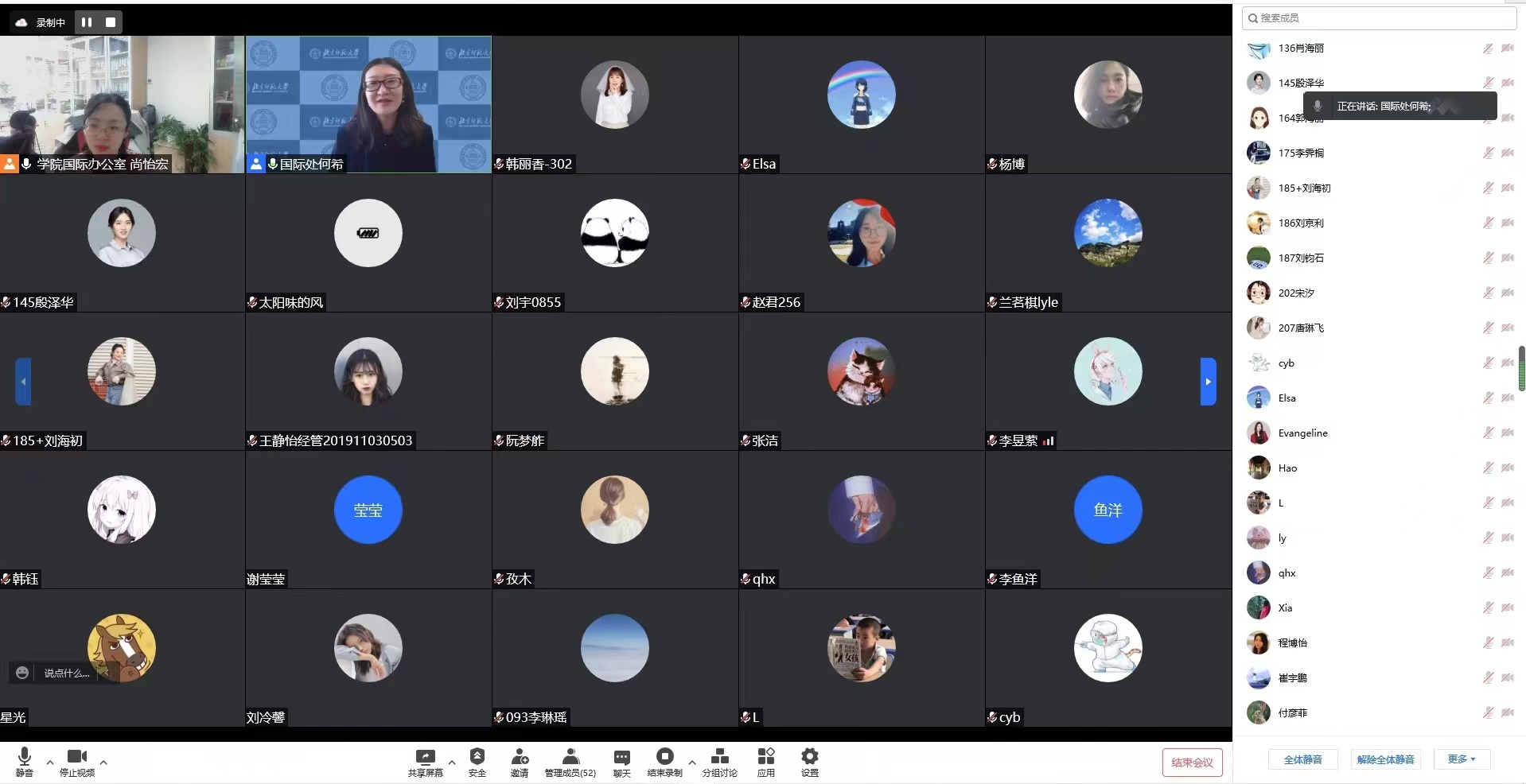Go to next page of video grid
1526x784 pixels.
pyautogui.click(x=1208, y=382)
